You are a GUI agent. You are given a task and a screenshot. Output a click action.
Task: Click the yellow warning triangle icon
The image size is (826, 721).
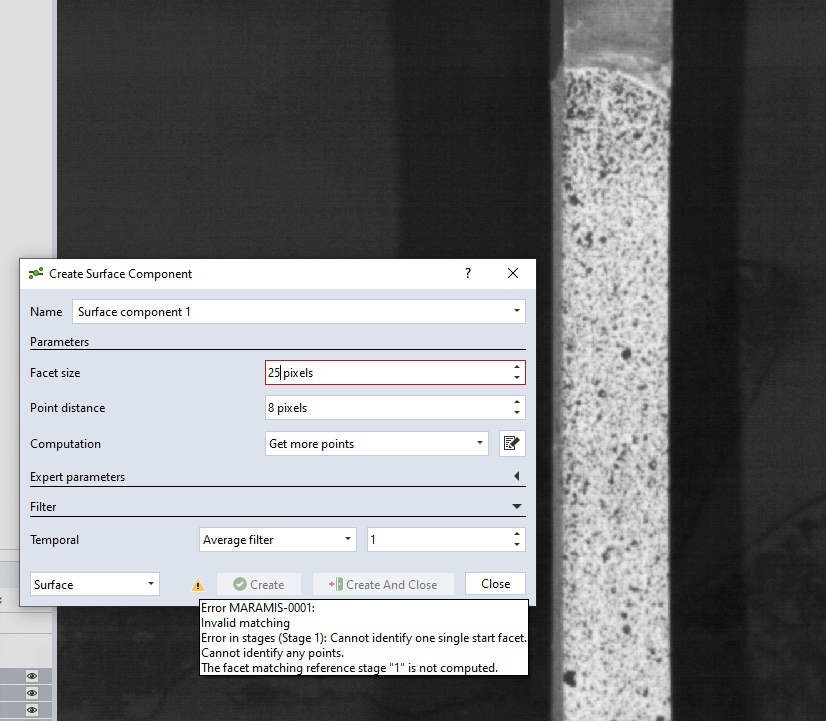click(x=198, y=585)
